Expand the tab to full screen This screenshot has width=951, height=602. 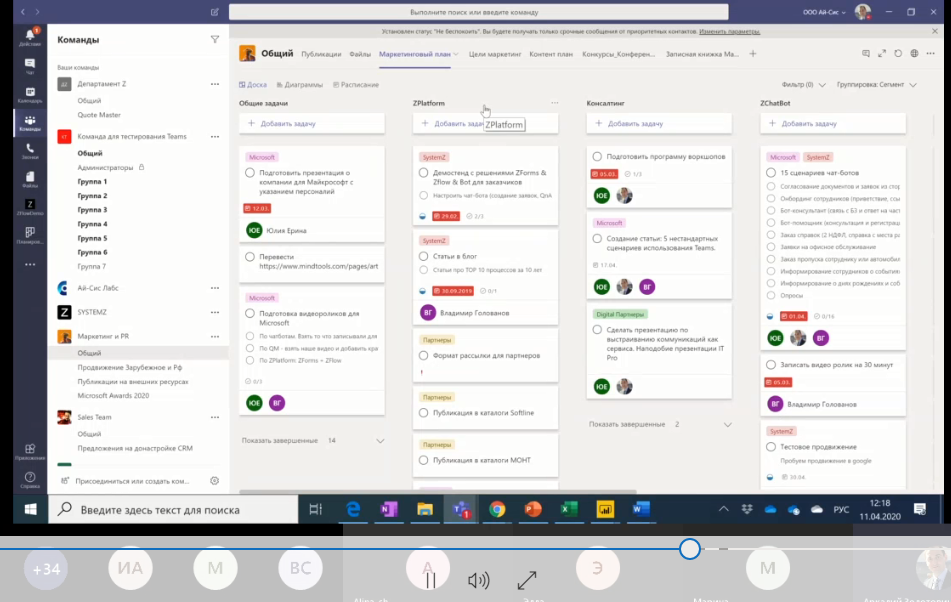(x=882, y=53)
